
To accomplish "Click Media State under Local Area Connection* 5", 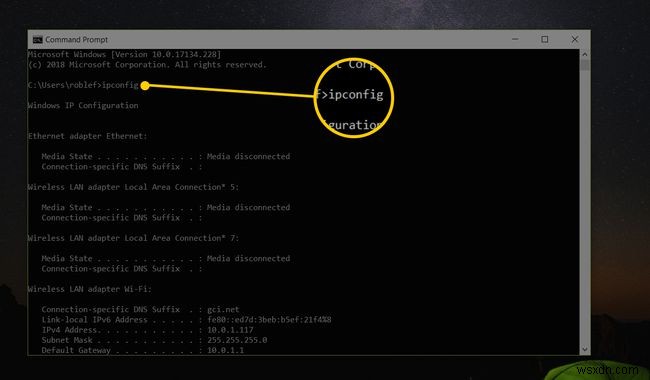I will [x=166, y=207].
